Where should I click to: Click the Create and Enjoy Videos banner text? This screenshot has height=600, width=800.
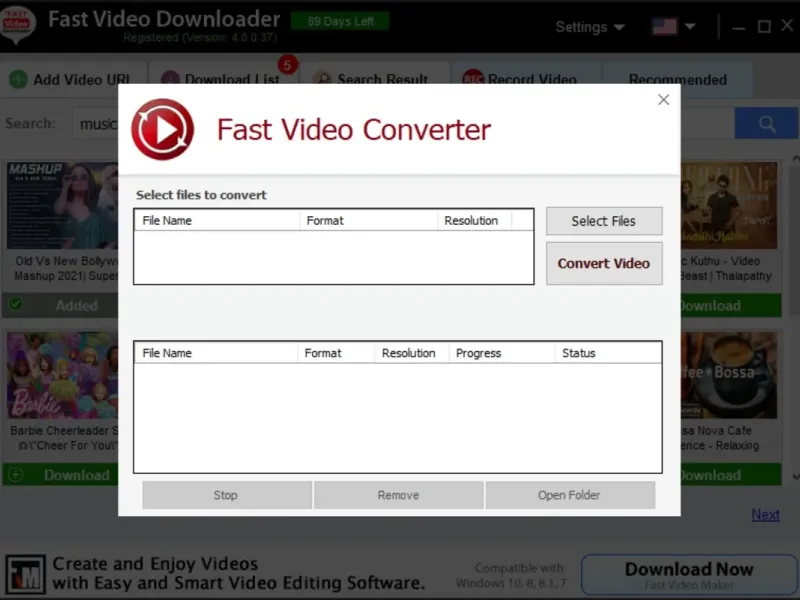click(239, 573)
